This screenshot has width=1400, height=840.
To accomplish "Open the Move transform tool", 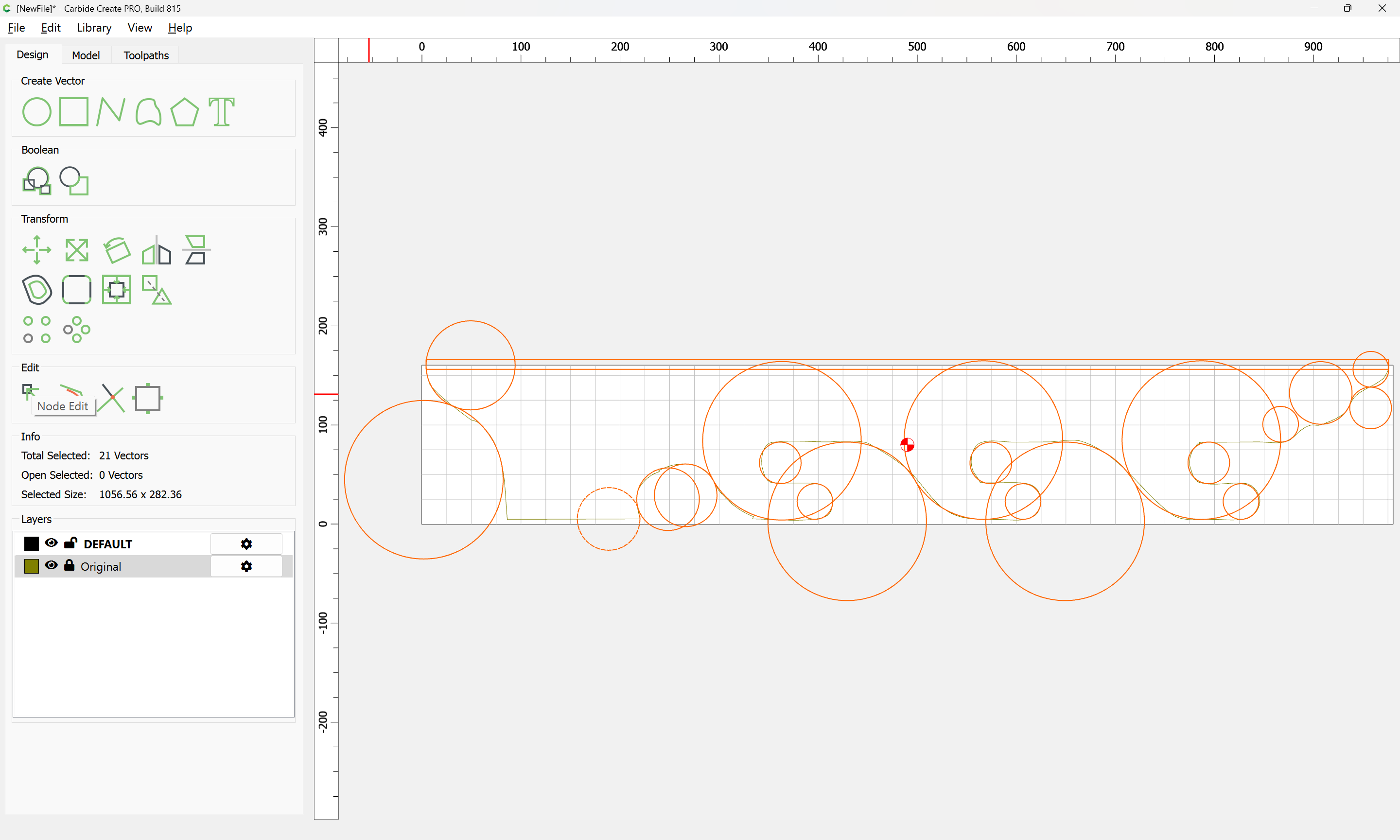I will 37,250.
